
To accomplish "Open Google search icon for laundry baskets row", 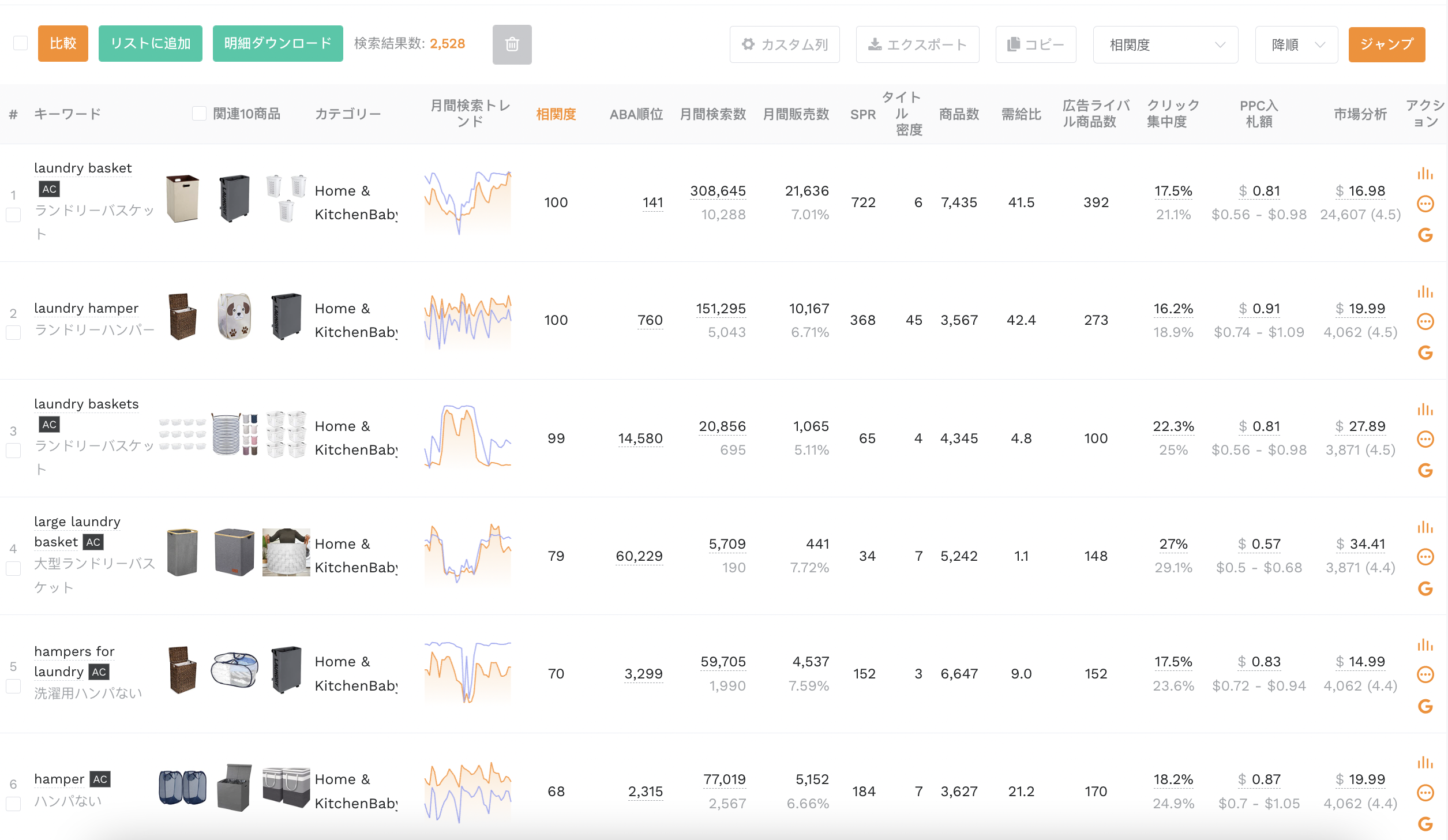I will [1425, 470].
